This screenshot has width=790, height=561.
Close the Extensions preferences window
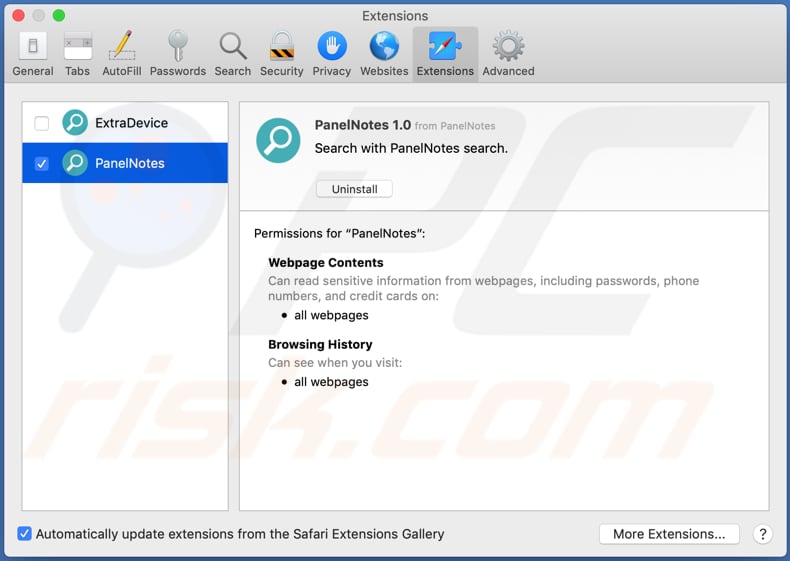18,16
